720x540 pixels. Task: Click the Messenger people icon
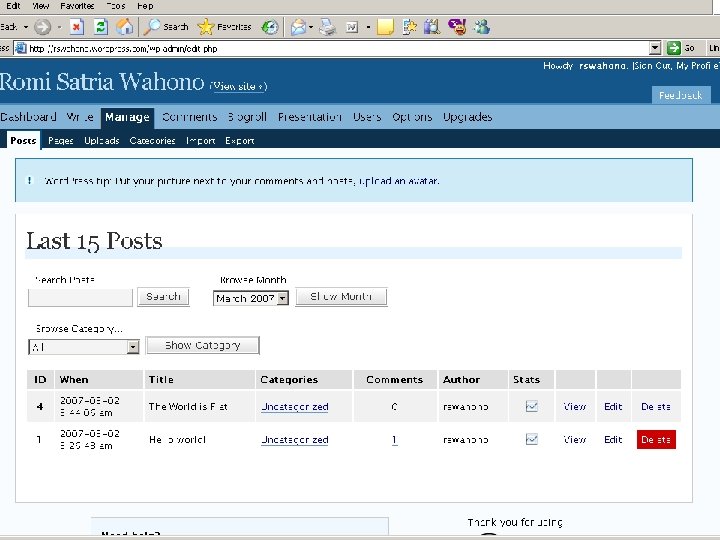(x=482, y=27)
